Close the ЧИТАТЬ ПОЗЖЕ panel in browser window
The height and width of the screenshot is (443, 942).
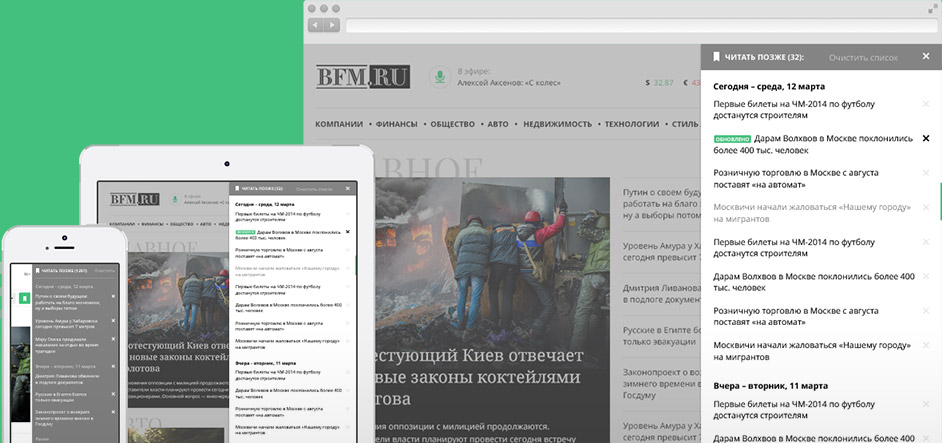coord(926,56)
